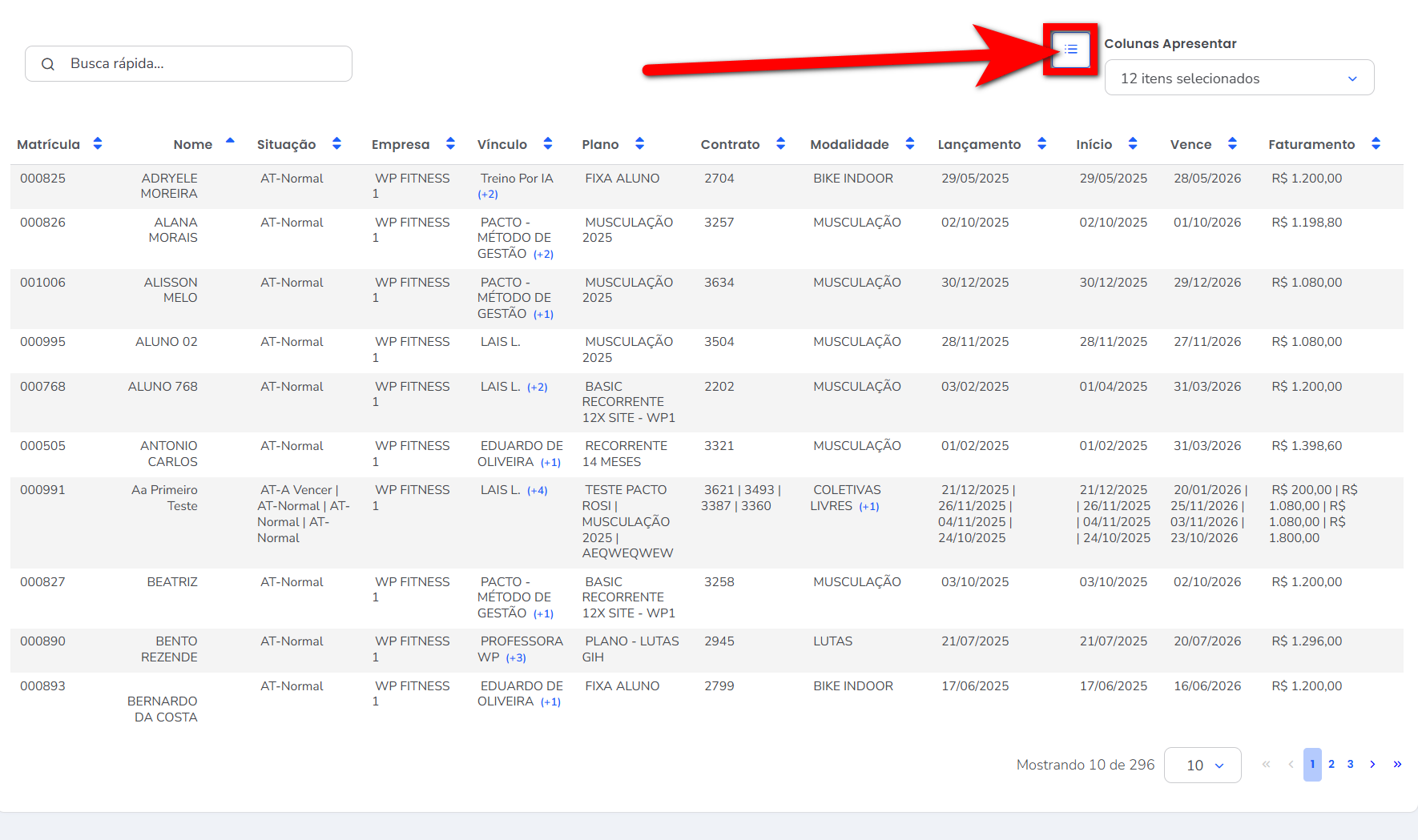This screenshot has width=1418, height=840.
Task: Click the list filter icon button
Action: (x=1070, y=50)
